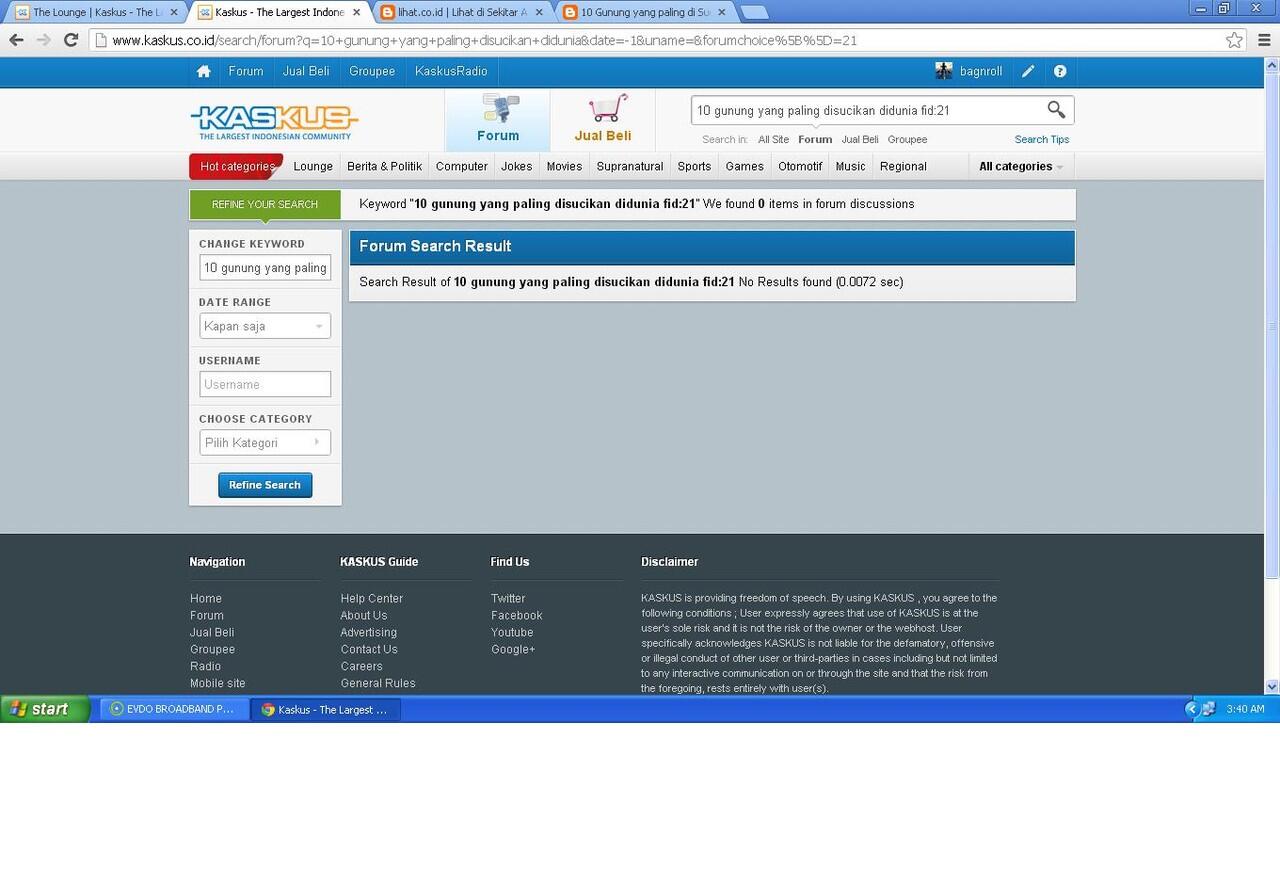Click bagnroll user avatar
Image resolution: width=1280 pixels, height=883 pixels.
point(944,71)
